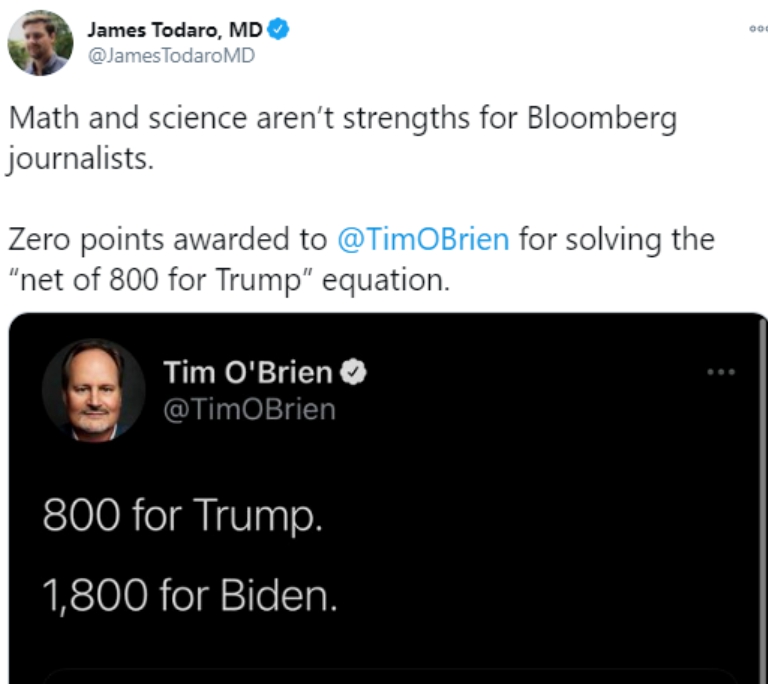Viewport: 768px width, 684px height.
Task: Click the blue verified badge beside James Todaro
Action: 278,29
